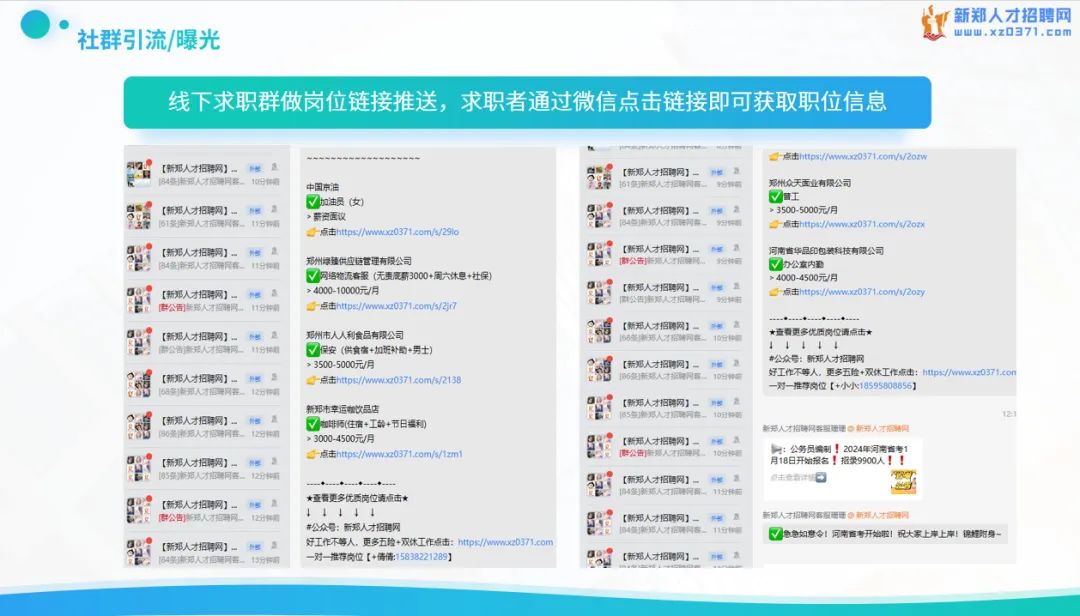This screenshot has height=616, width=1080.
Task: Click the pointing hand emoji beside the 1zm1 link
Action: tap(312, 454)
